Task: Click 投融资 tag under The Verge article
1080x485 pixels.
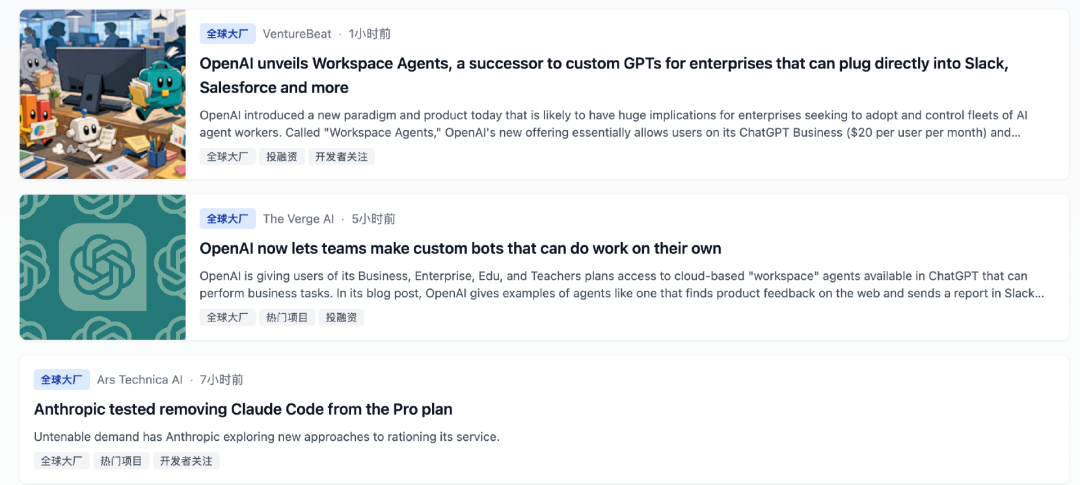Action: click(343, 318)
